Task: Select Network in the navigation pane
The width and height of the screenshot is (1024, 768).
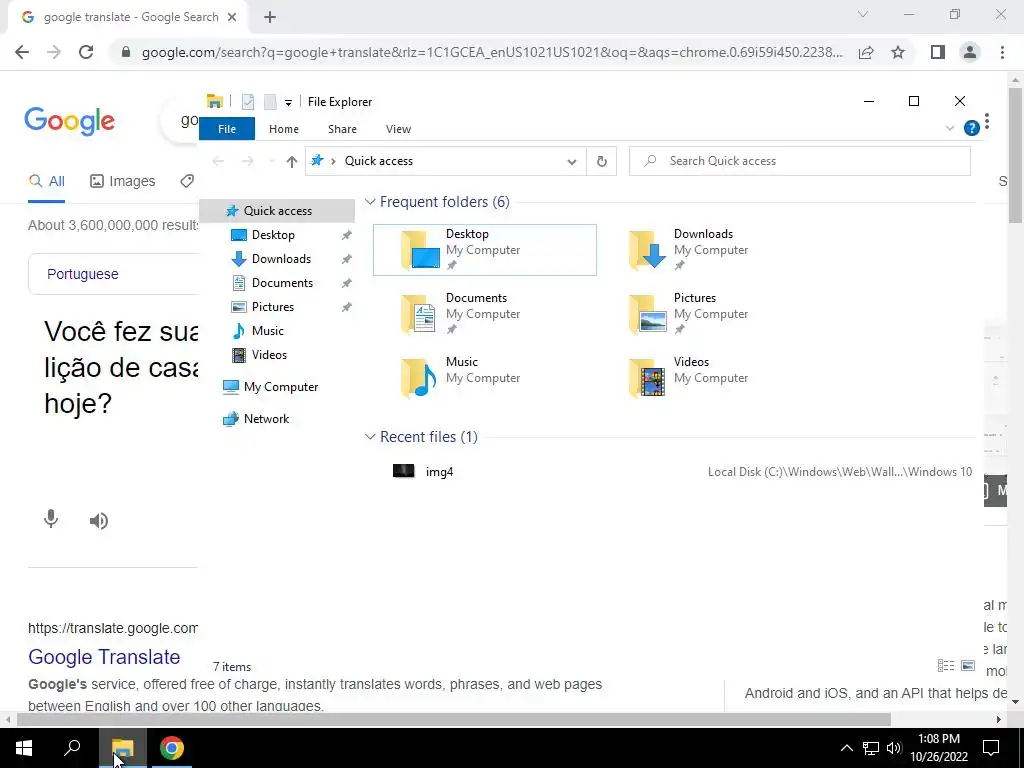Action: click(x=266, y=419)
